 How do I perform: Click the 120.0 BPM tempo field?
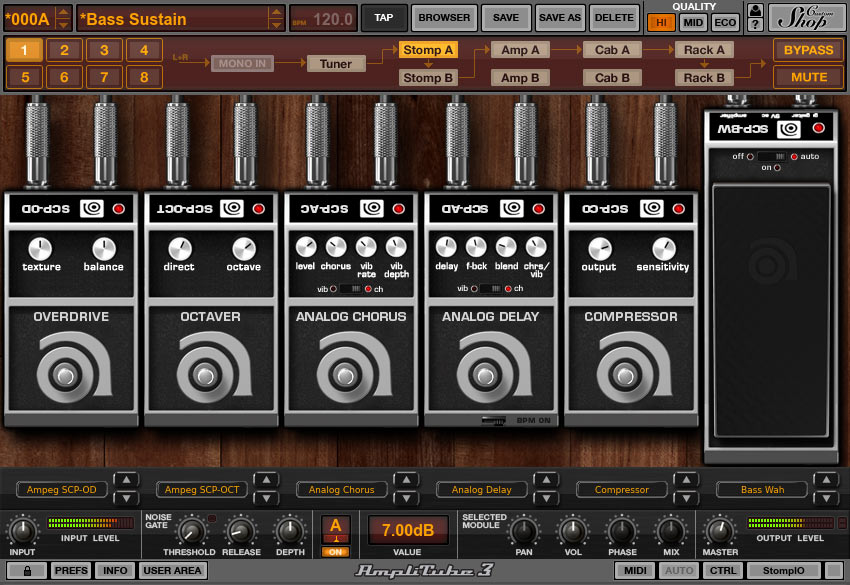[x=323, y=19]
